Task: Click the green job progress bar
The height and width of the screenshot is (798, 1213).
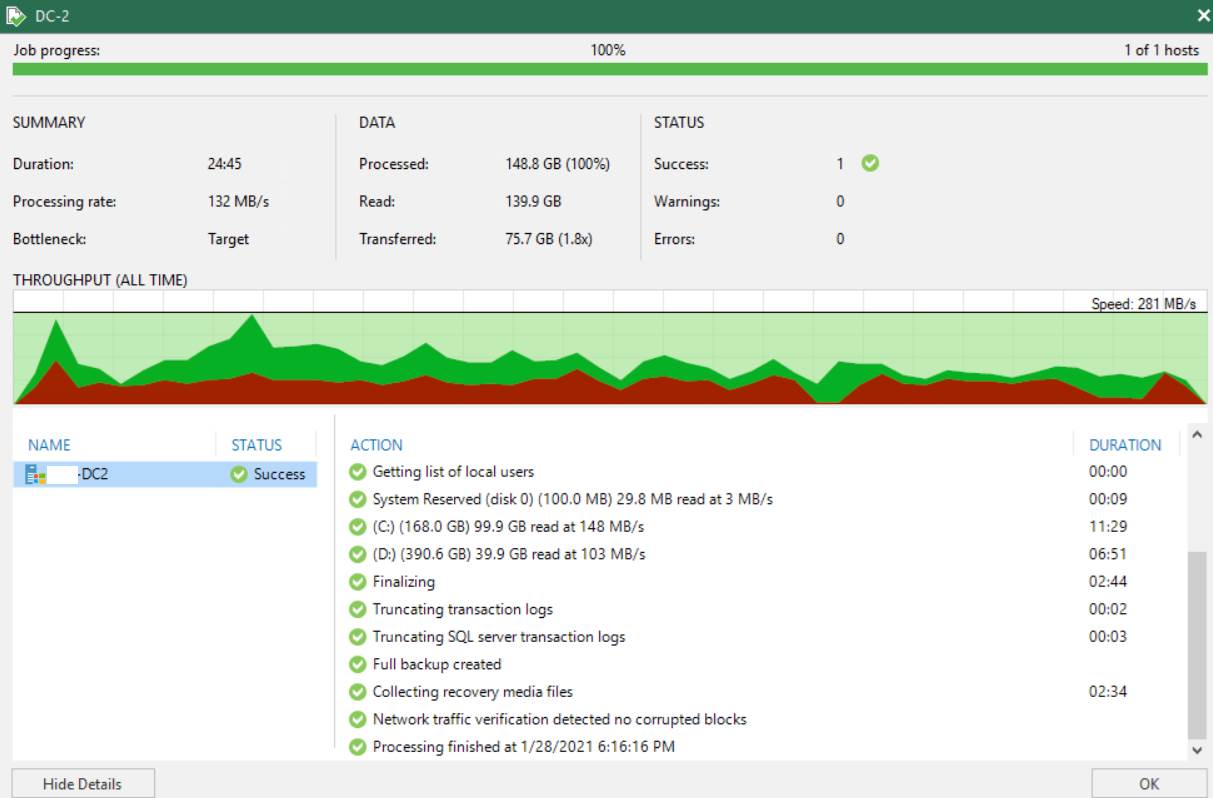Action: 606,69
